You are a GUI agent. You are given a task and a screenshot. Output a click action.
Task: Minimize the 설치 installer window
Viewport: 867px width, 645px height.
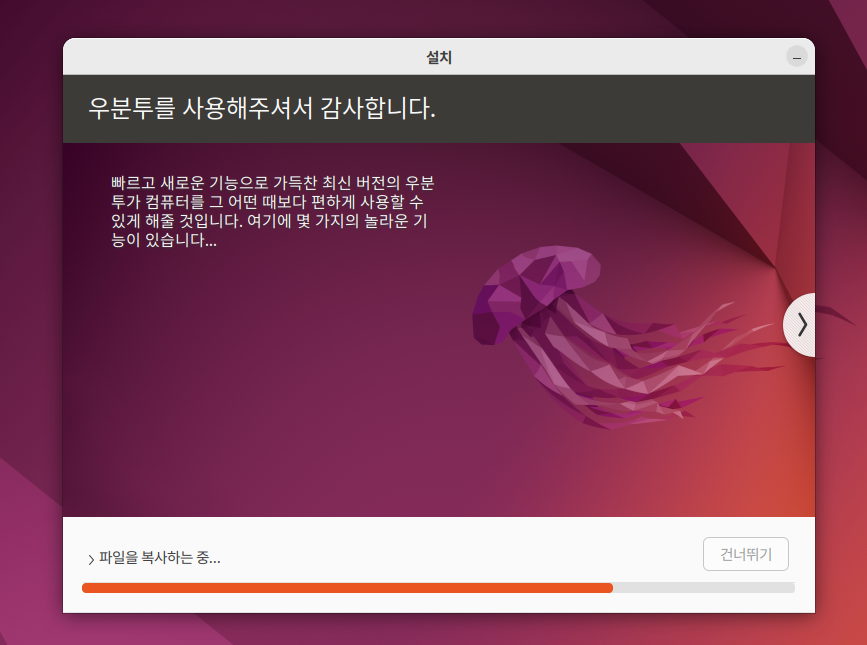(x=797, y=57)
